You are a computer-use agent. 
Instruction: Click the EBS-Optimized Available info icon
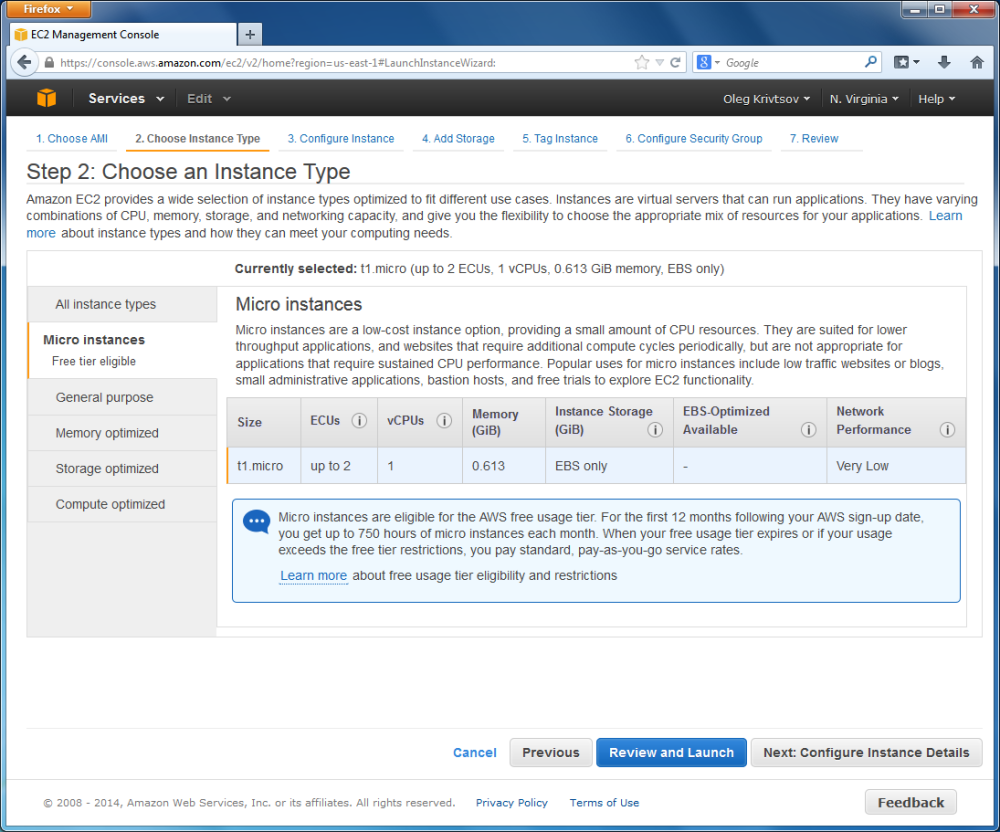[x=808, y=430]
